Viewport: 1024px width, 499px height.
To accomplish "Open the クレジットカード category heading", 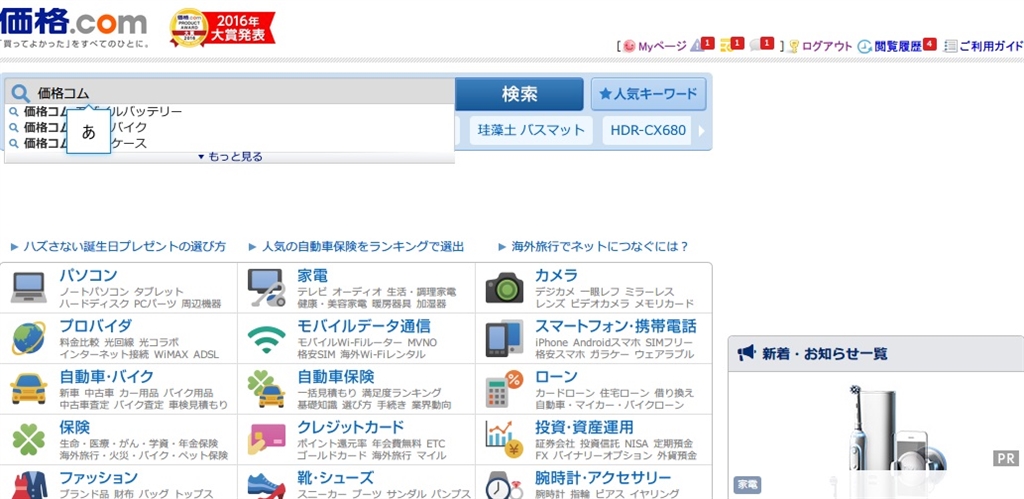I will coord(351,428).
